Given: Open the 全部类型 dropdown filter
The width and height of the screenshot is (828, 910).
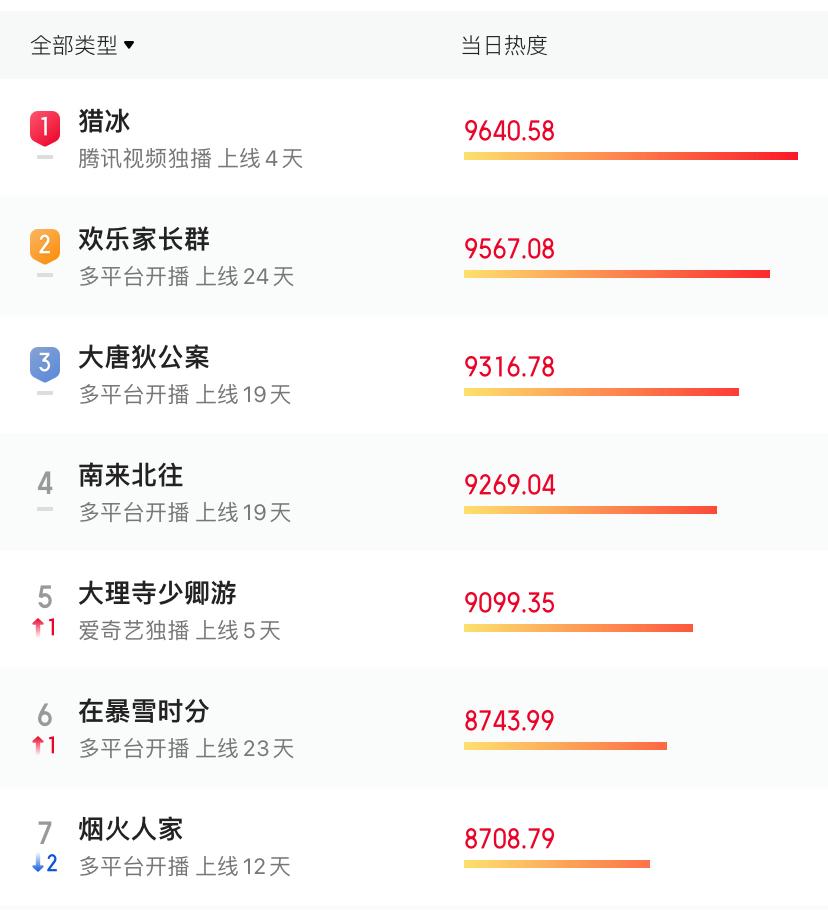Looking at the screenshot, I should click(x=82, y=45).
